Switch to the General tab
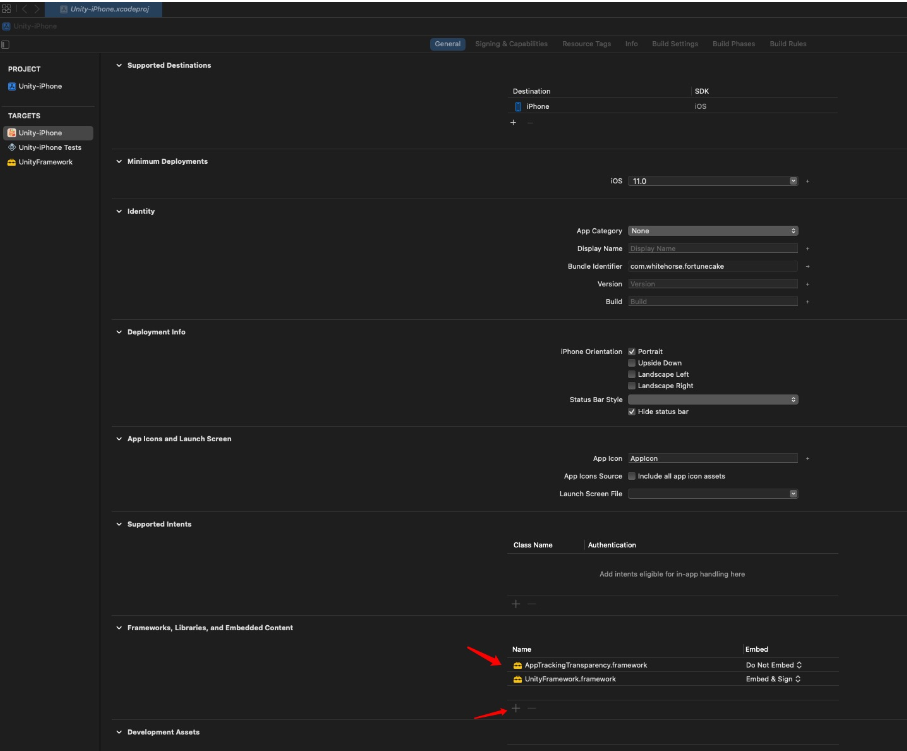907x751 pixels. point(448,44)
